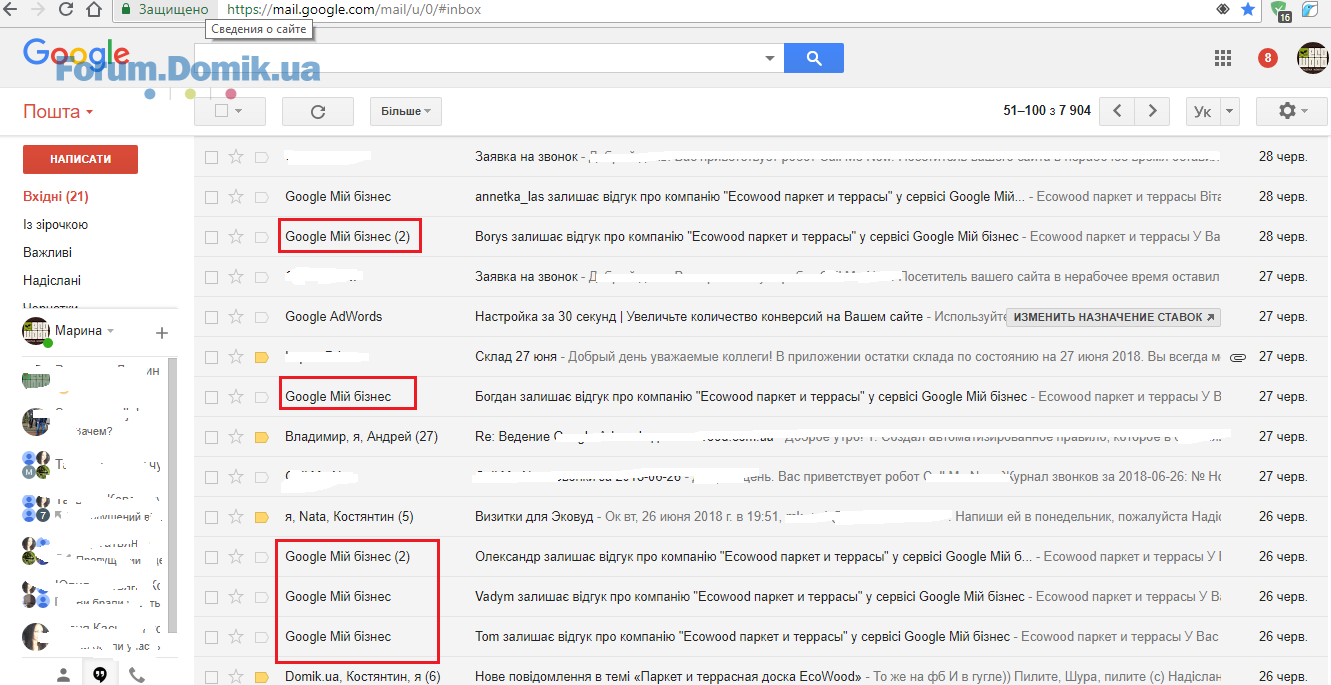Open the phone calls tab icon
This screenshot has height=685, width=1331.
137,675
